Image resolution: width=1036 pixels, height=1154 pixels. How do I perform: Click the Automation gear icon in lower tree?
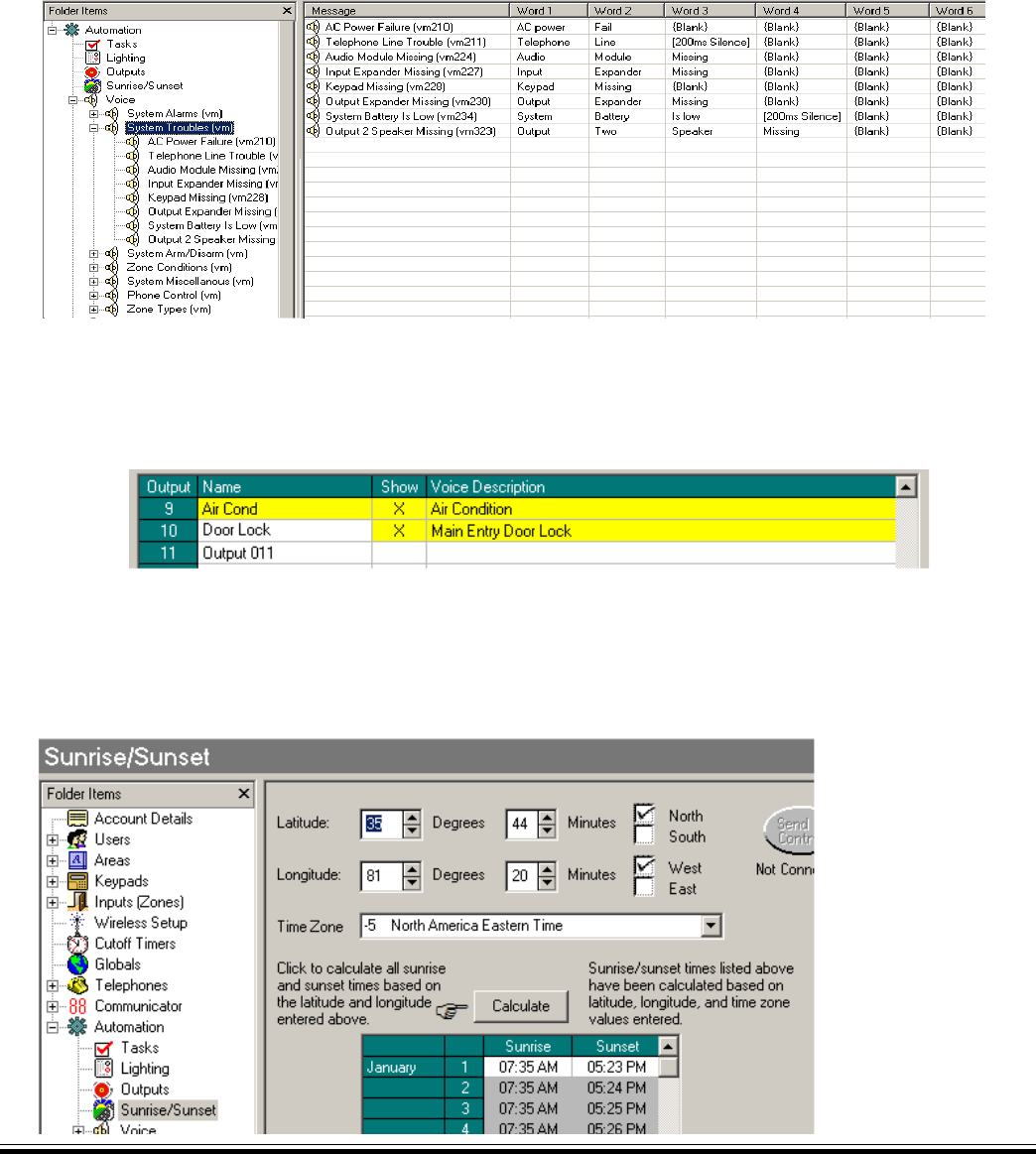click(77, 1027)
